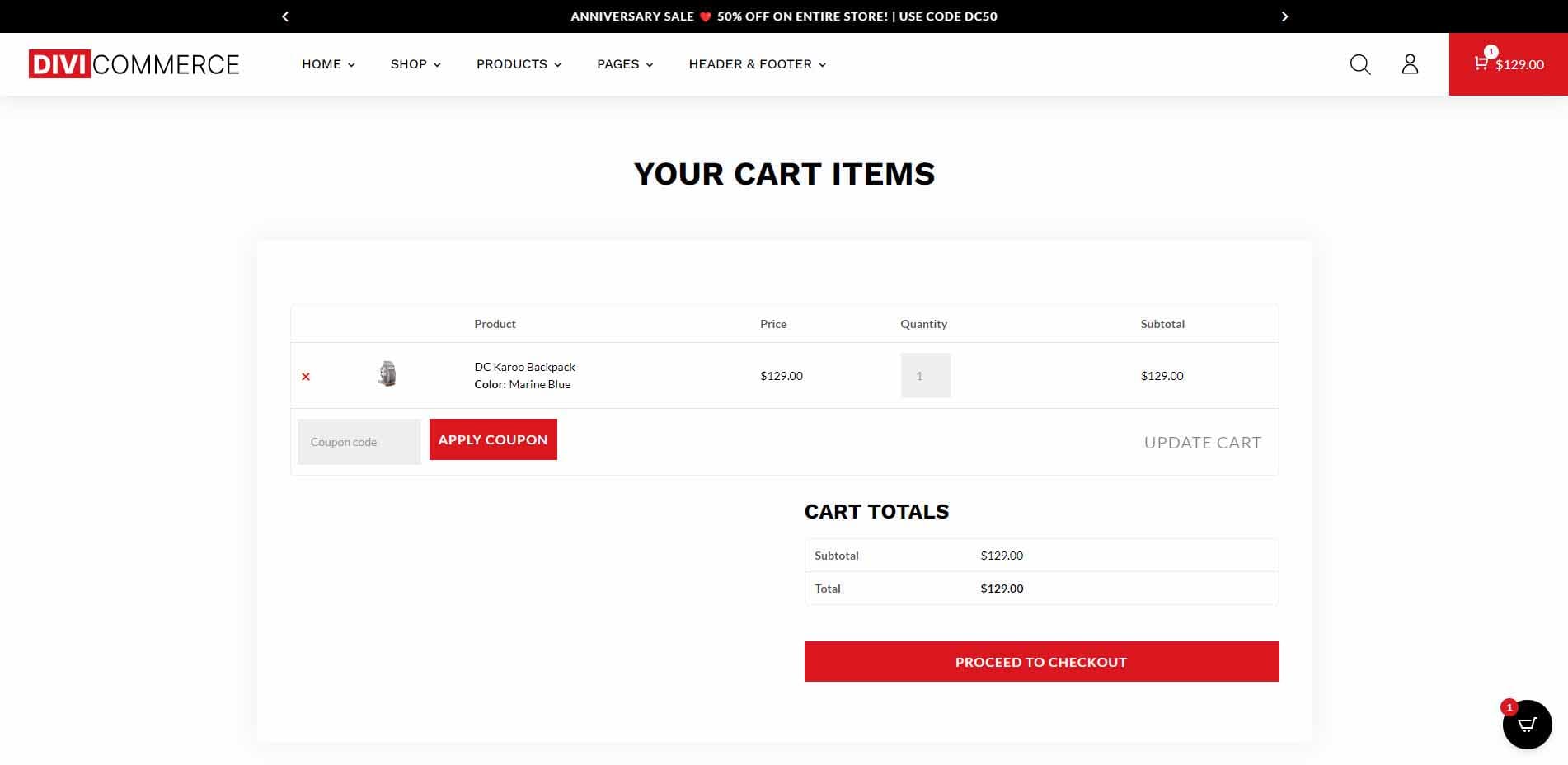Click APPLY COUPON
1568x765 pixels.
coord(493,439)
